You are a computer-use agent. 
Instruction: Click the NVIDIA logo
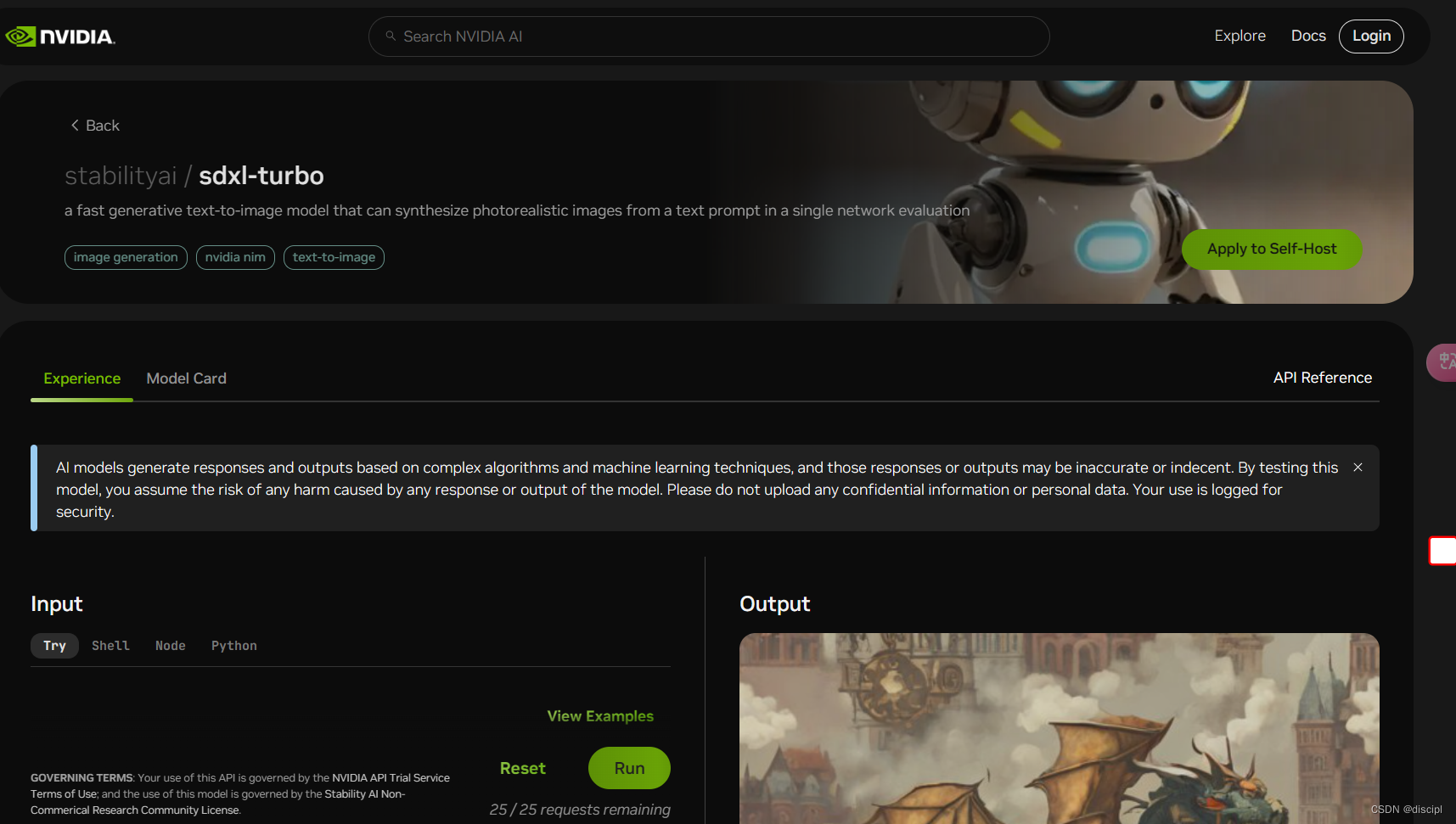click(x=59, y=36)
